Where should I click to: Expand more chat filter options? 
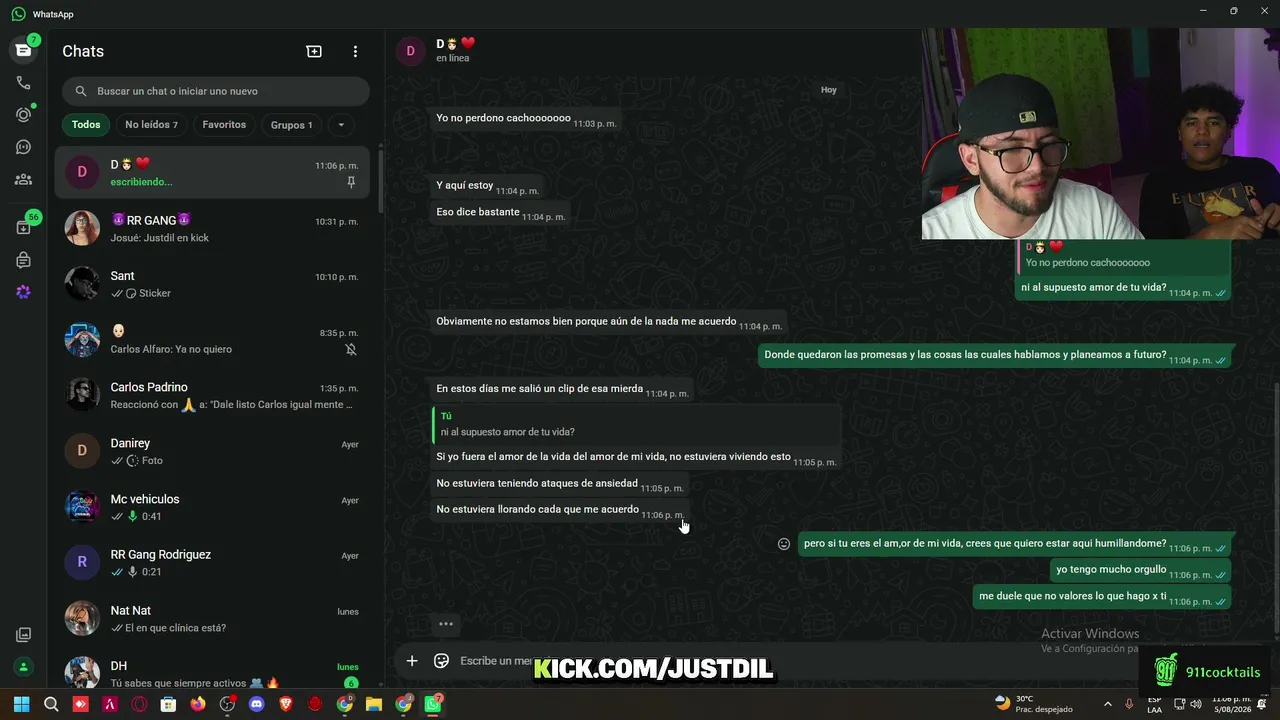[341, 125]
